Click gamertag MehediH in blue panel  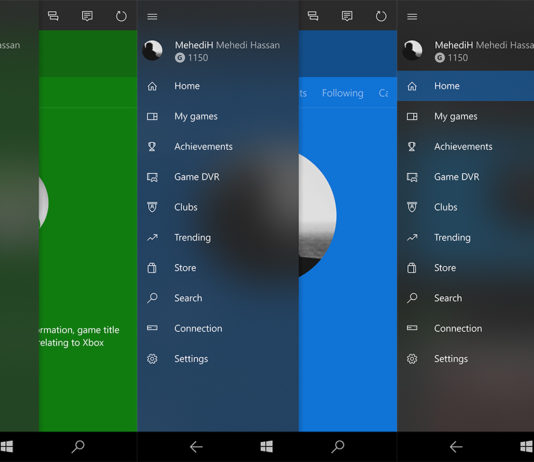pyautogui.click(x=194, y=45)
